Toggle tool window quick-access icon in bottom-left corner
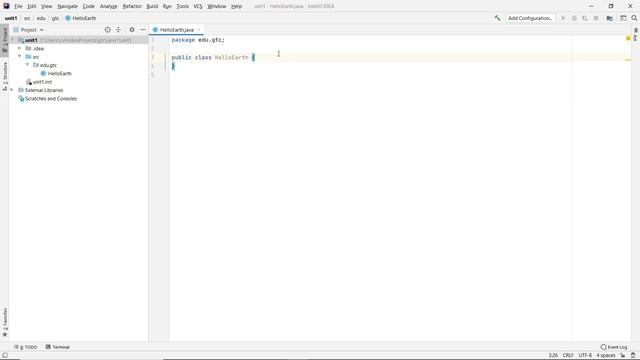 5,356
